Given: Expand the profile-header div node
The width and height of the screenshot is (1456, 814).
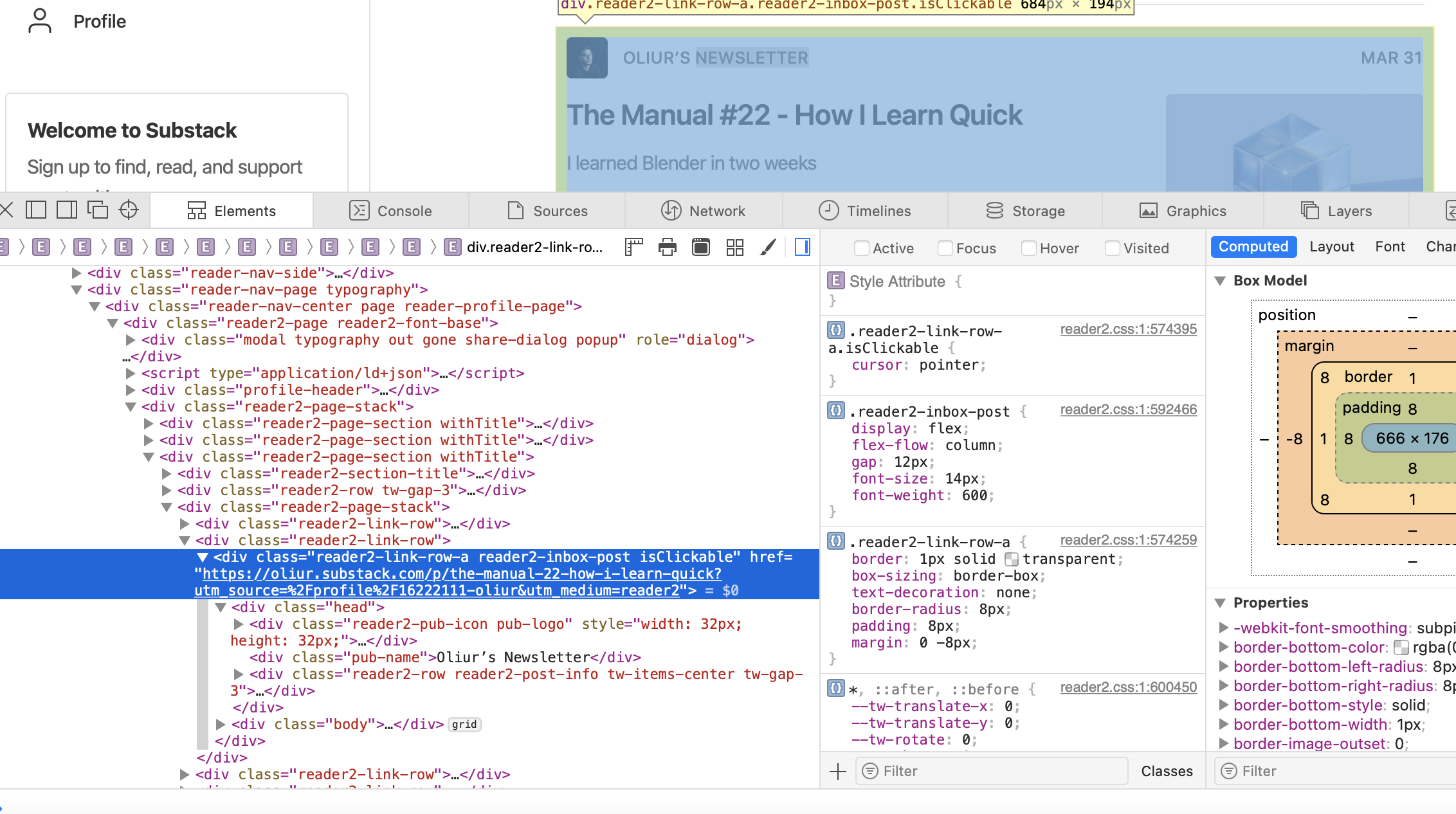Looking at the screenshot, I should pyautogui.click(x=131, y=390).
